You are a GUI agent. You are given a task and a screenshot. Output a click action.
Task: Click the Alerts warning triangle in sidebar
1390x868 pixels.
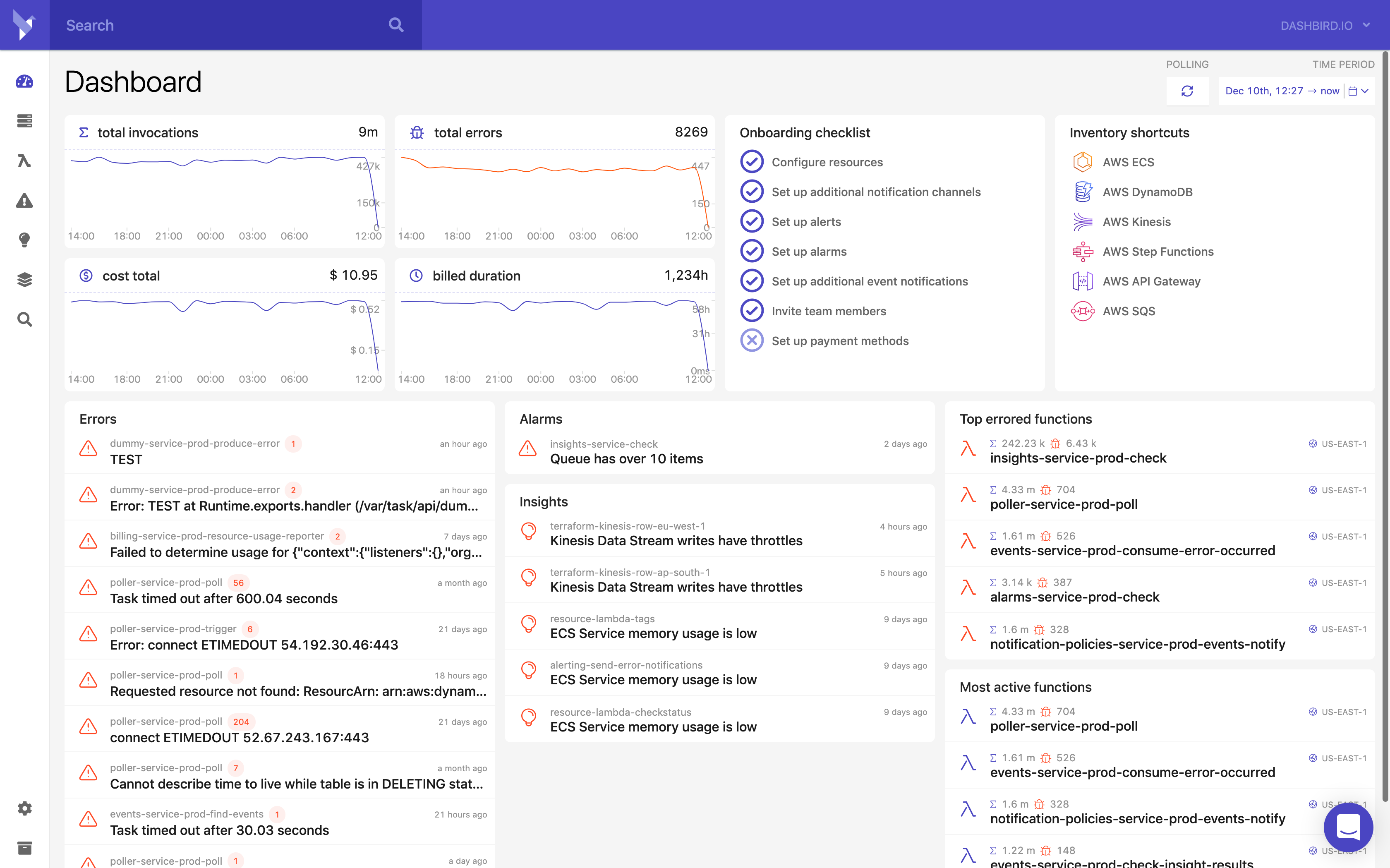click(24, 200)
